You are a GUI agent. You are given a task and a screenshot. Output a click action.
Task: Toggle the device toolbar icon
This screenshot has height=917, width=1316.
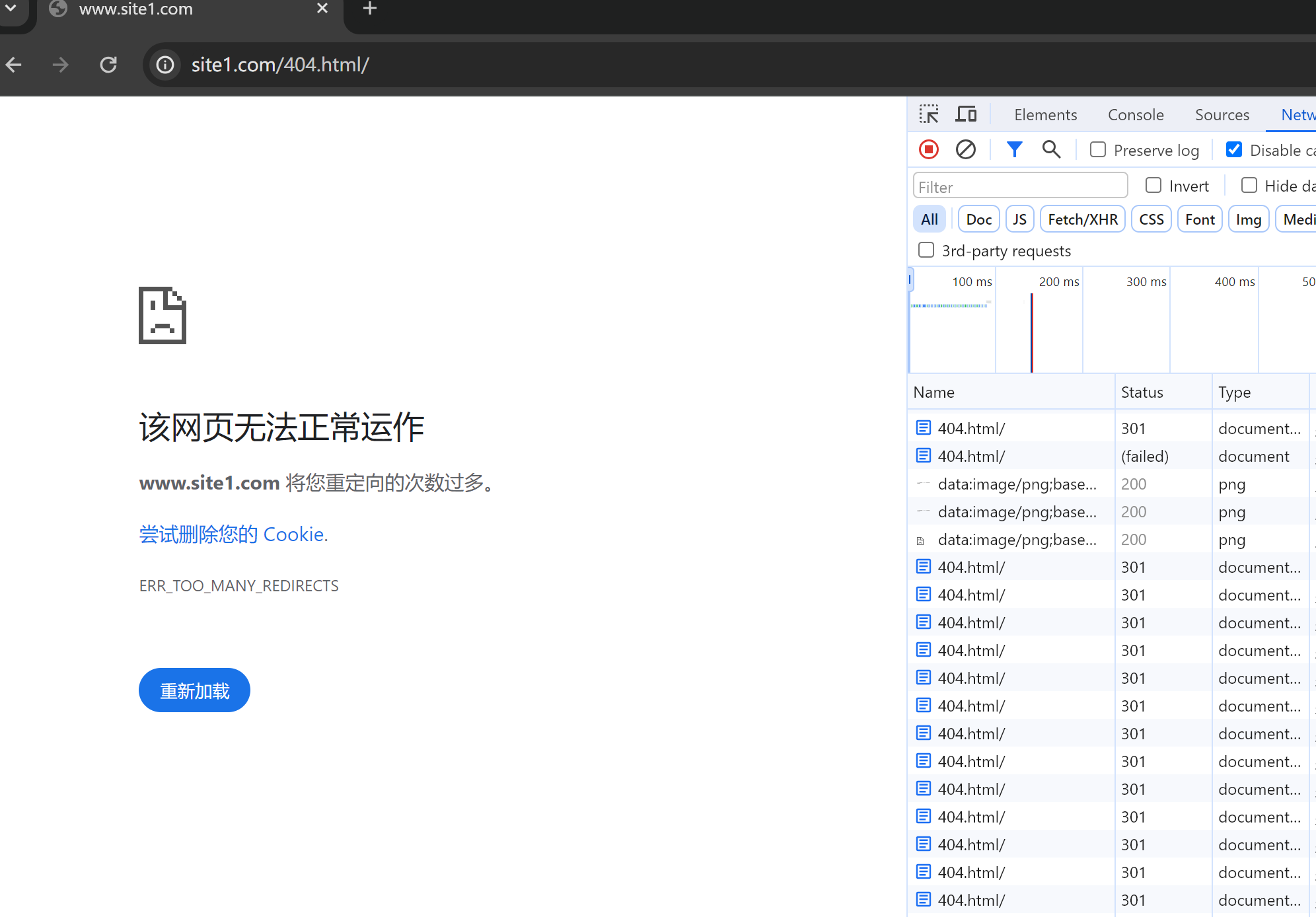pyautogui.click(x=966, y=114)
